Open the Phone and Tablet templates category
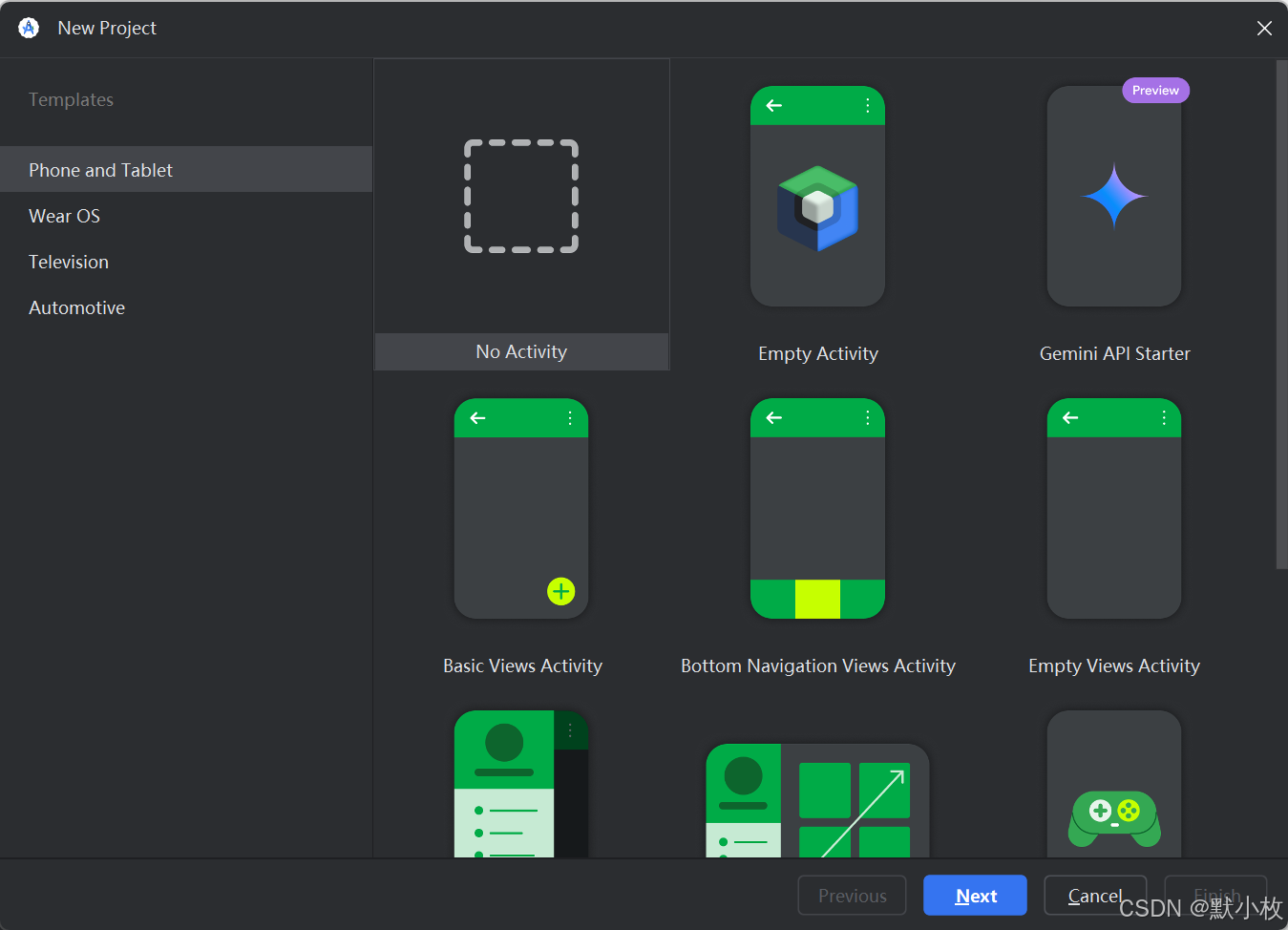 click(x=186, y=170)
